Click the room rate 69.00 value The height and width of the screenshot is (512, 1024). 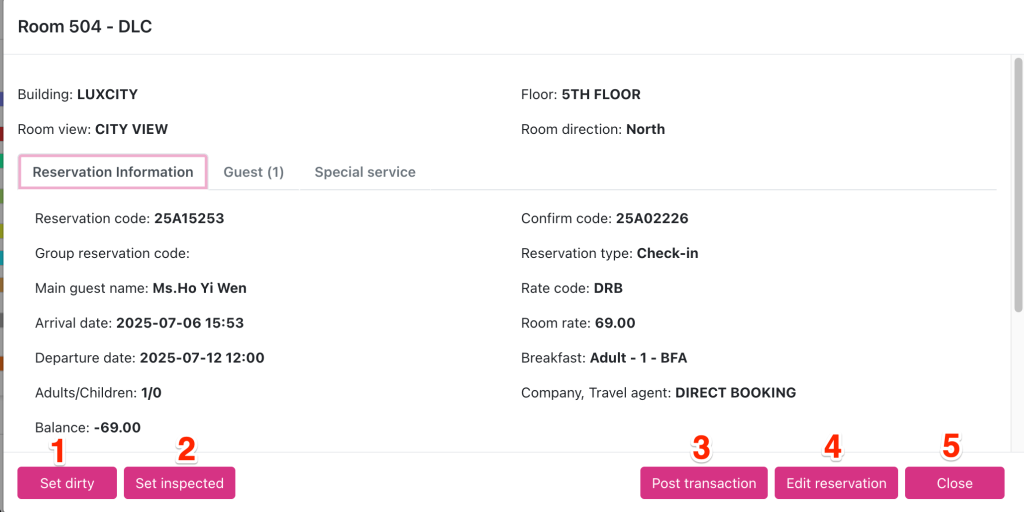[x=614, y=323]
